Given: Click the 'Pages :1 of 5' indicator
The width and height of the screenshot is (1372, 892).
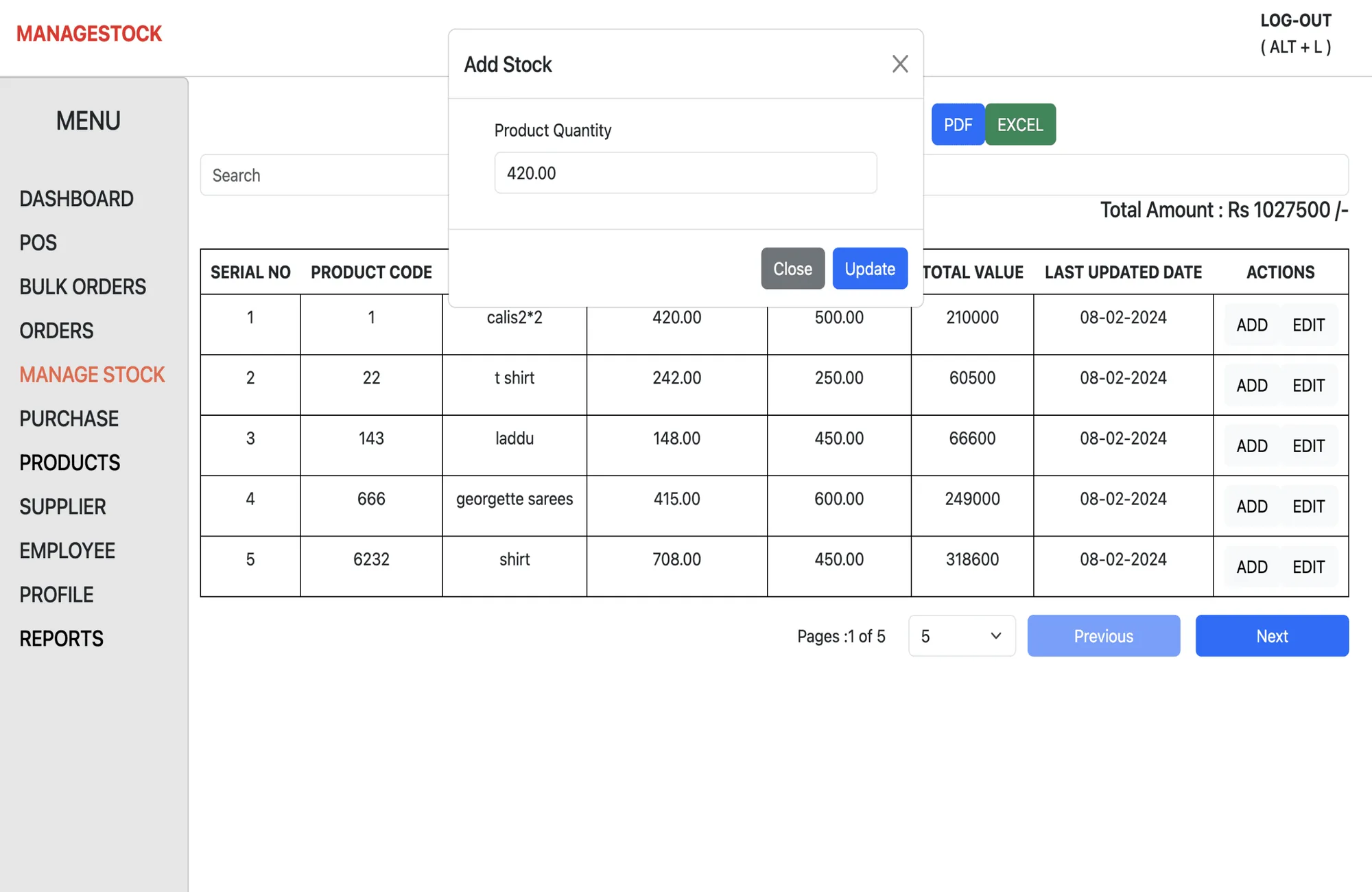Looking at the screenshot, I should 841,636.
